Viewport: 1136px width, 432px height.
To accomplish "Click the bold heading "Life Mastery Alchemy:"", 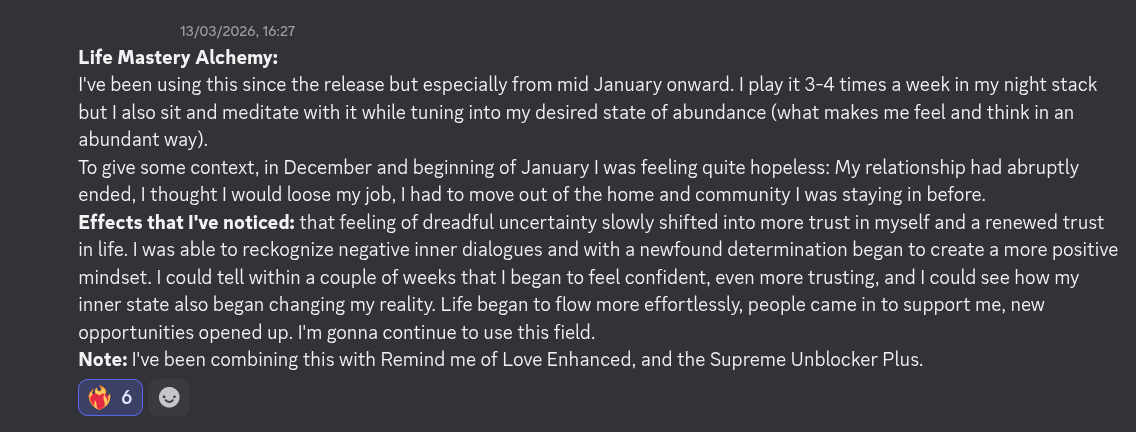I will 178,58.
